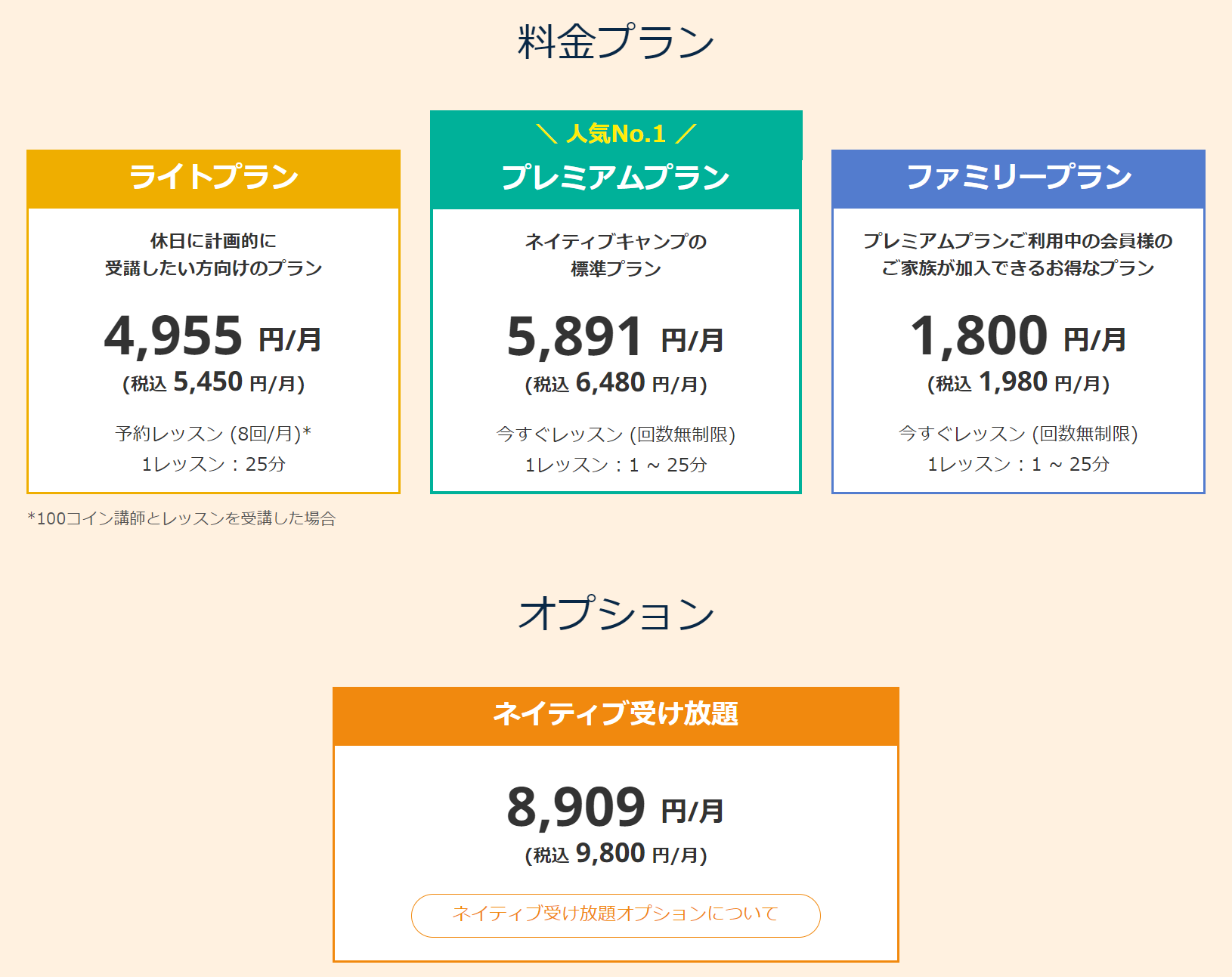Click the 人気No.1 badge

tap(615, 134)
